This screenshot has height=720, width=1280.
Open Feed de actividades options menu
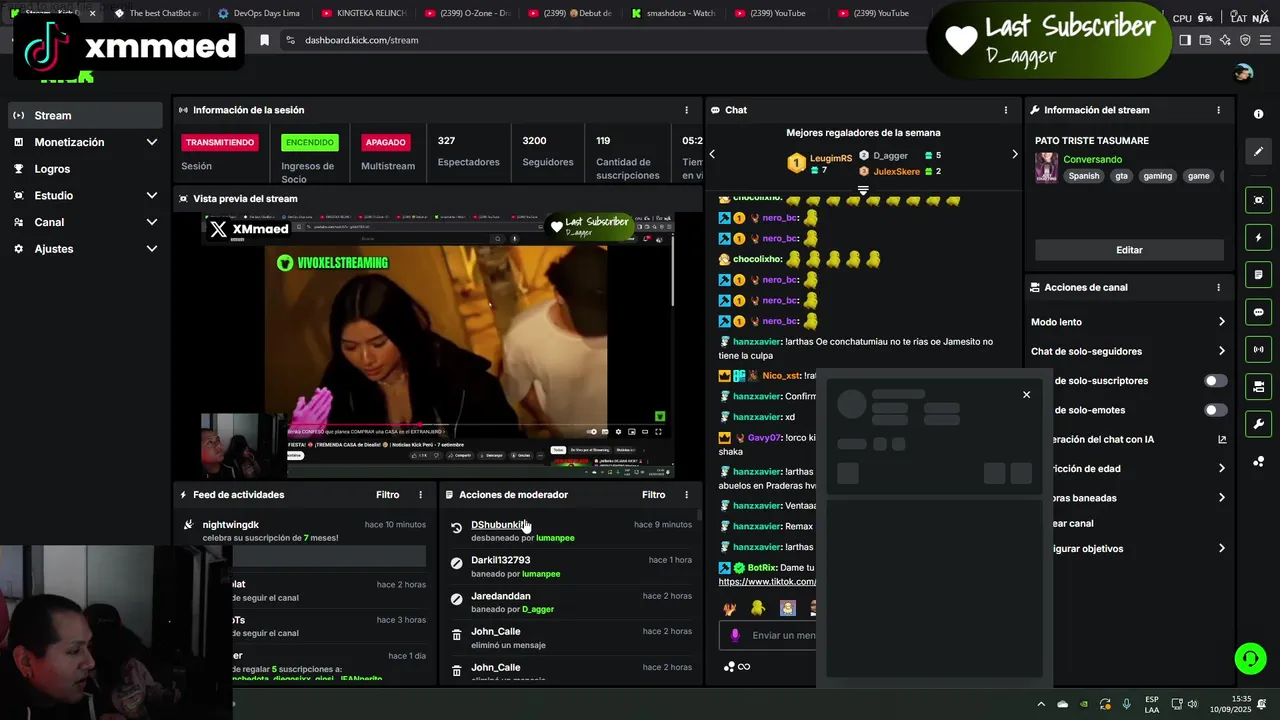tap(420, 495)
